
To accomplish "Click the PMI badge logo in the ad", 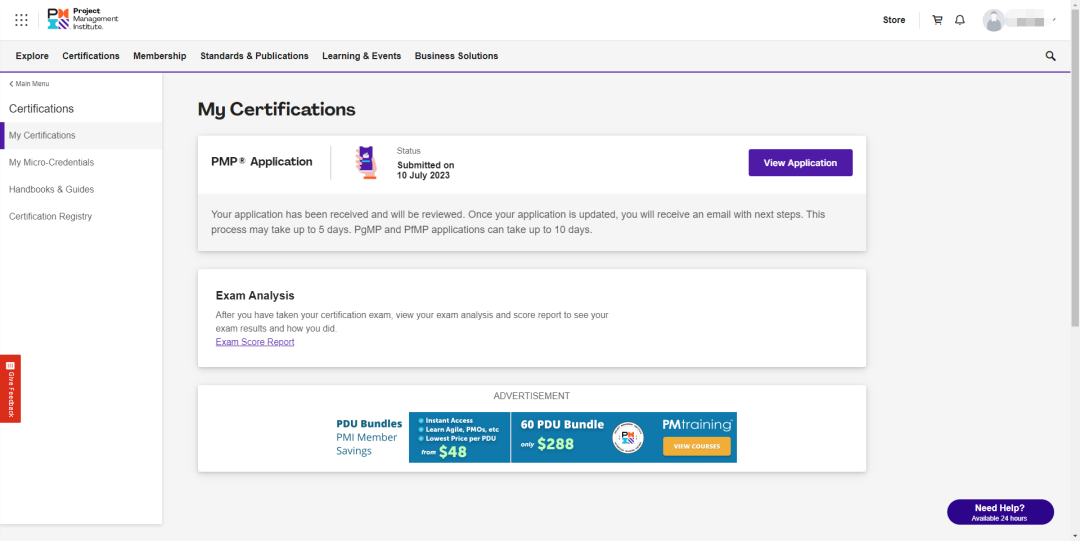I will tap(628, 437).
